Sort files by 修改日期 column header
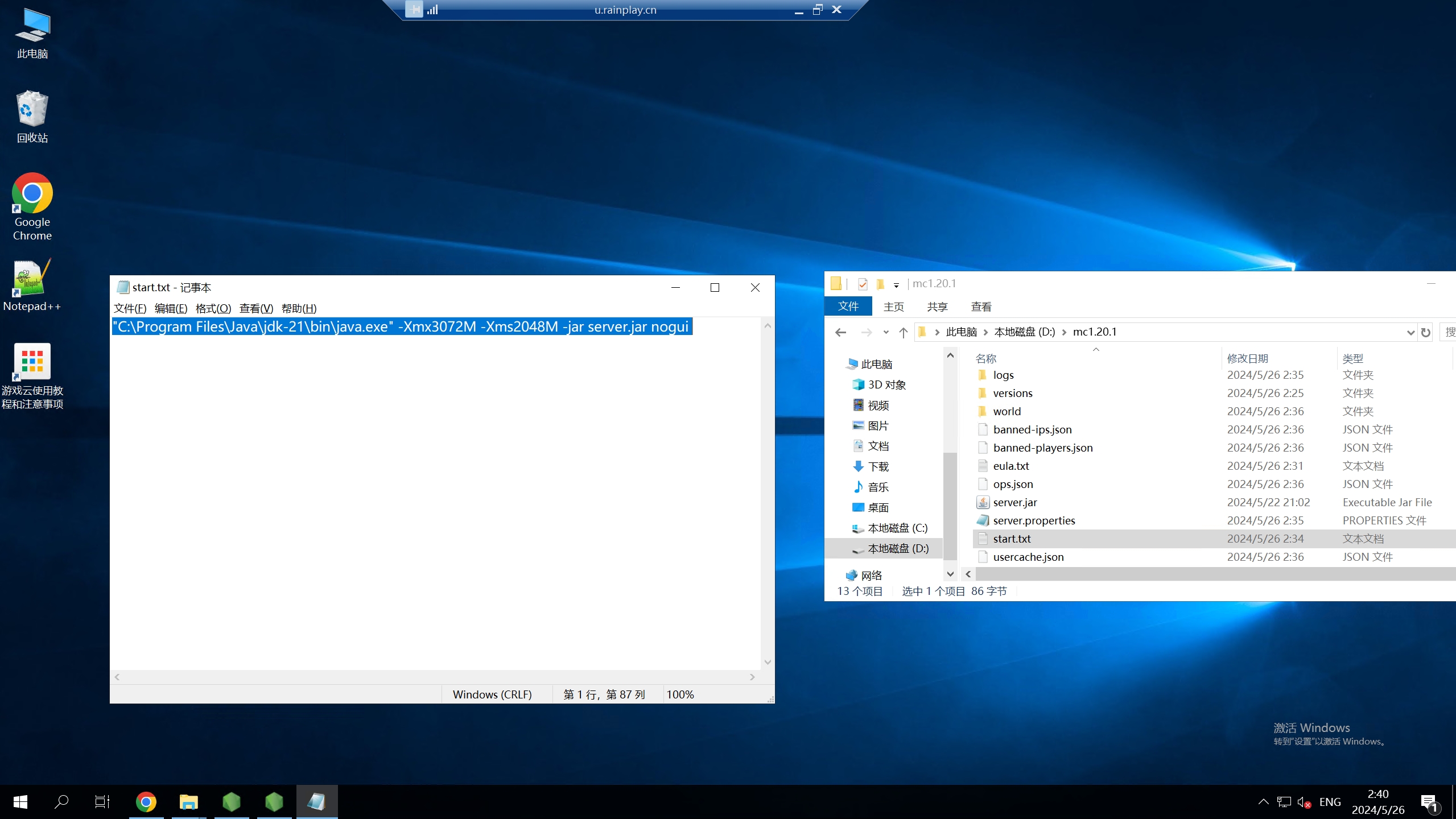This screenshot has width=1456, height=819. tap(1247, 358)
